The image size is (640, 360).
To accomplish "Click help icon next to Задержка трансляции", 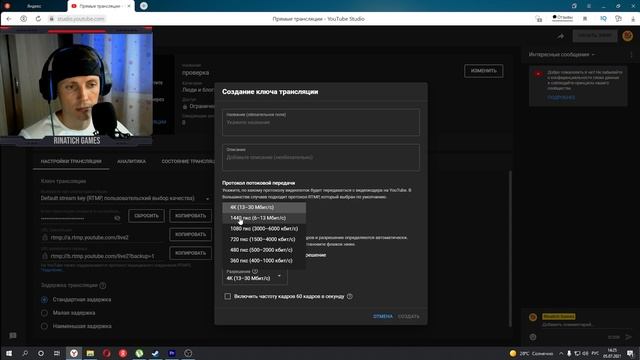I will coord(103,286).
